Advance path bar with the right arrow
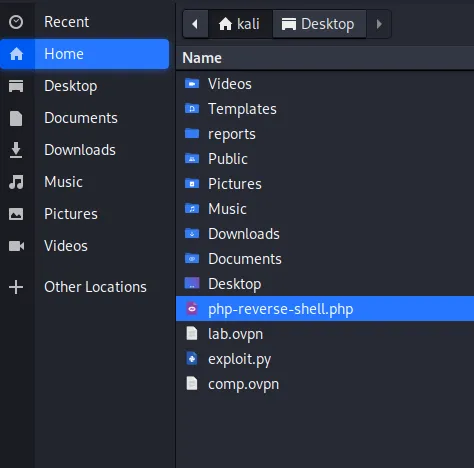The image size is (474, 468). tap(379, 24)
